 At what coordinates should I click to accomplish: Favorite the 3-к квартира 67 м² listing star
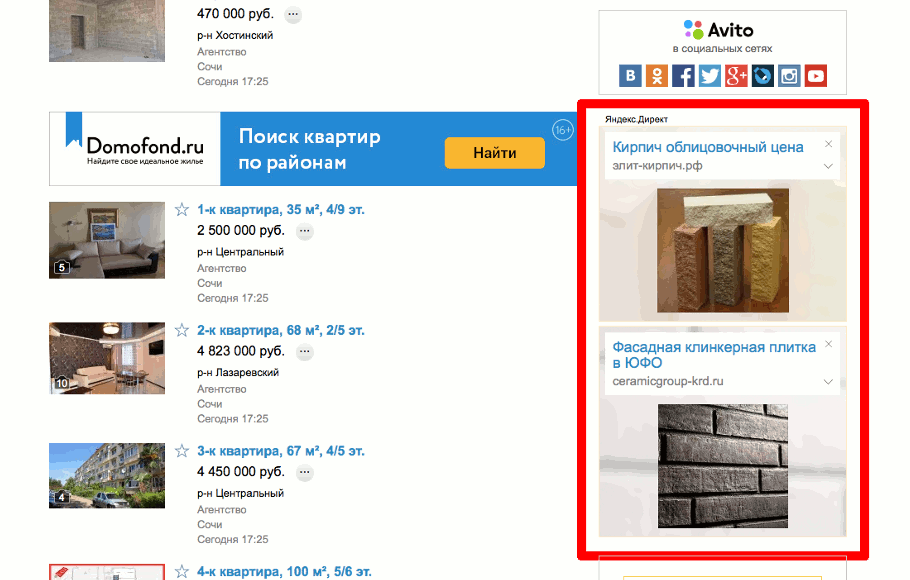[x=182, y=451]
